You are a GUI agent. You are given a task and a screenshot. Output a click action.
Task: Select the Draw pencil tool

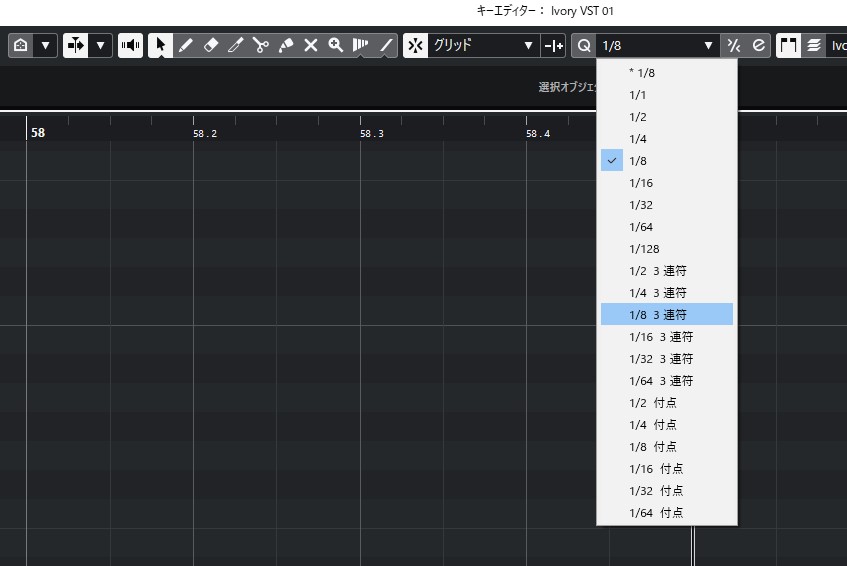pos(185,45)
